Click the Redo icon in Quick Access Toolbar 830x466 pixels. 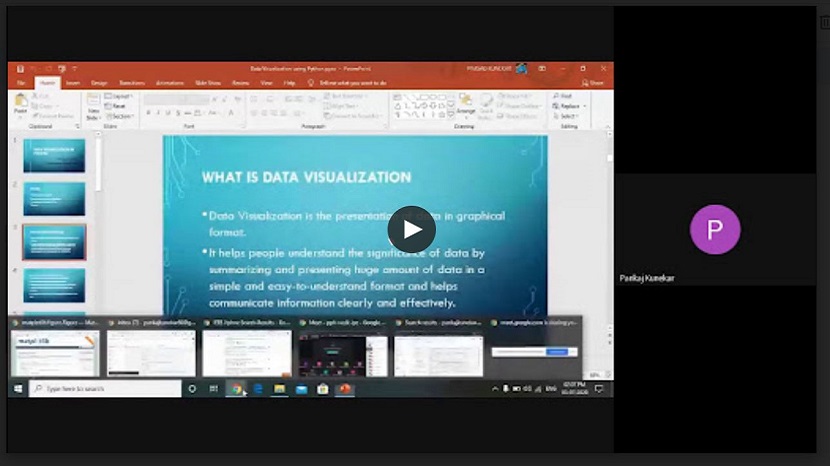tap(48, 69)
